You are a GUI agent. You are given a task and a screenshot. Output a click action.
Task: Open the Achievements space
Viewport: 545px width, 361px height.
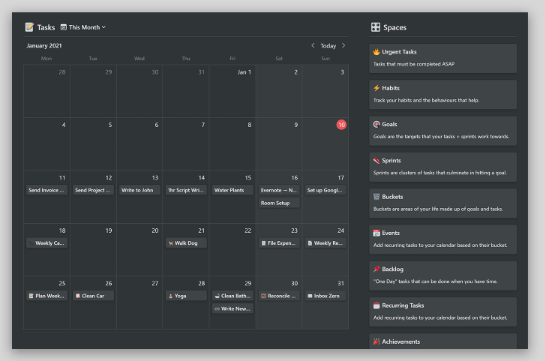tap(443, 342)
